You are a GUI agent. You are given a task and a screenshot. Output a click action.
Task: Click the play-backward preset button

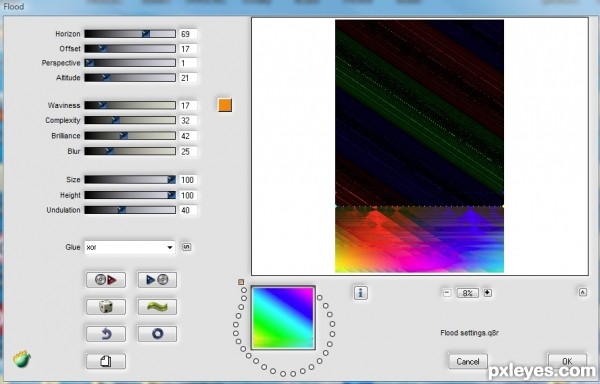coord(106,280)
